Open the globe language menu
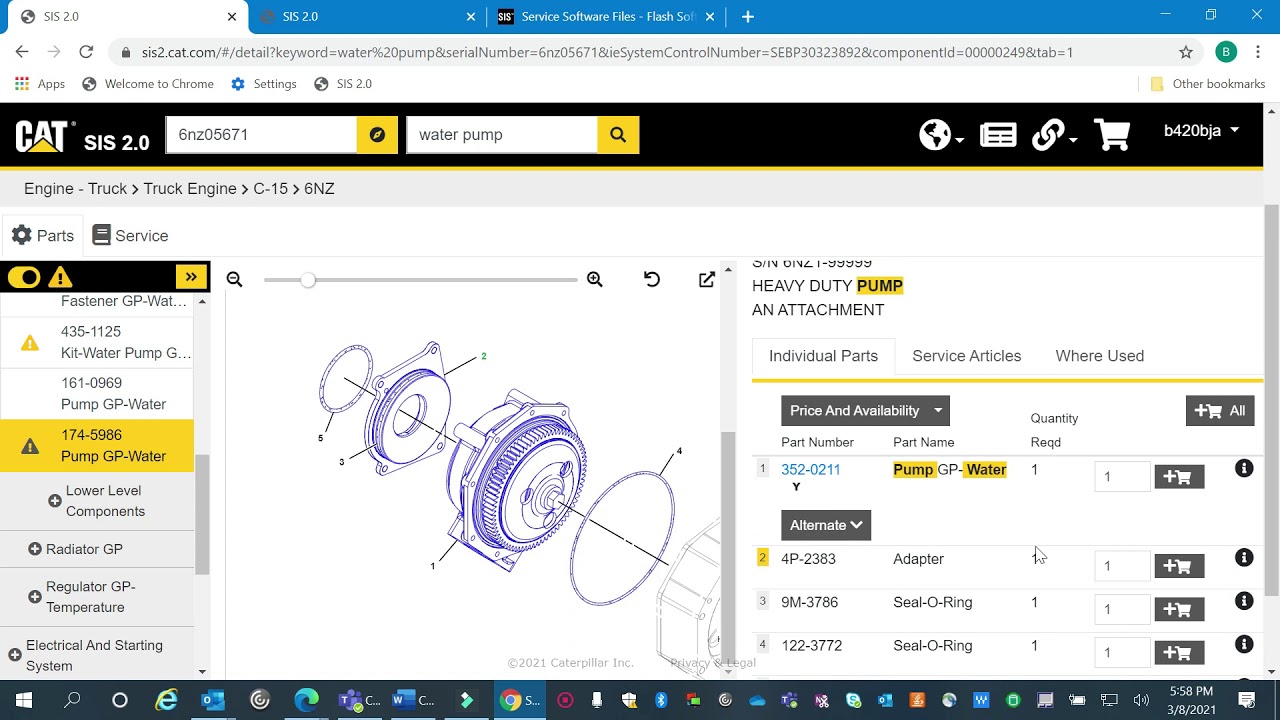The height and width of the screenshot is (720, 1280). click(x=941, y=135)
